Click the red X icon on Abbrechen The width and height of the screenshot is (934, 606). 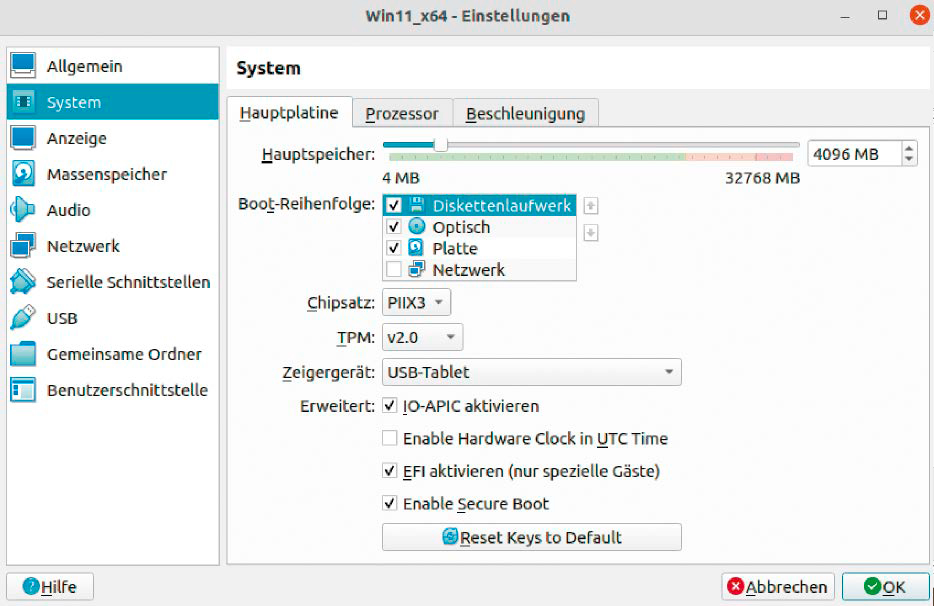coord(736,586)
